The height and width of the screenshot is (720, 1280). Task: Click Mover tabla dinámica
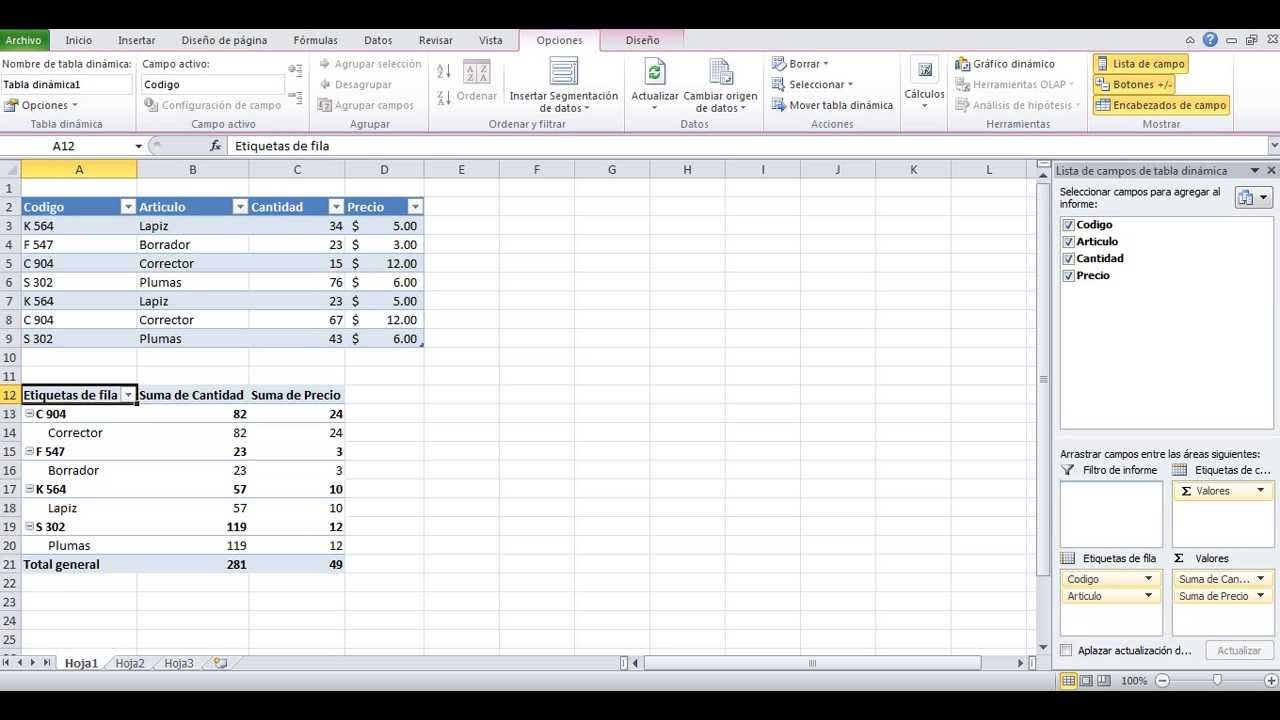click(x=832, y=105)
